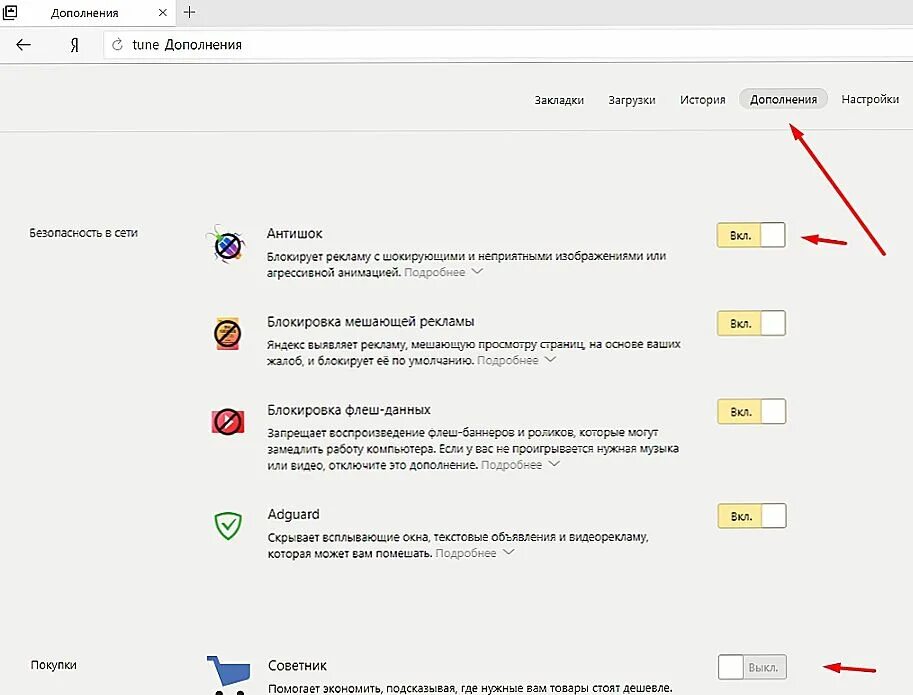This screenshot has width=913, height=695.
Task: Click the Блокировка флеш-данных icon
Action: pos(228,421)
